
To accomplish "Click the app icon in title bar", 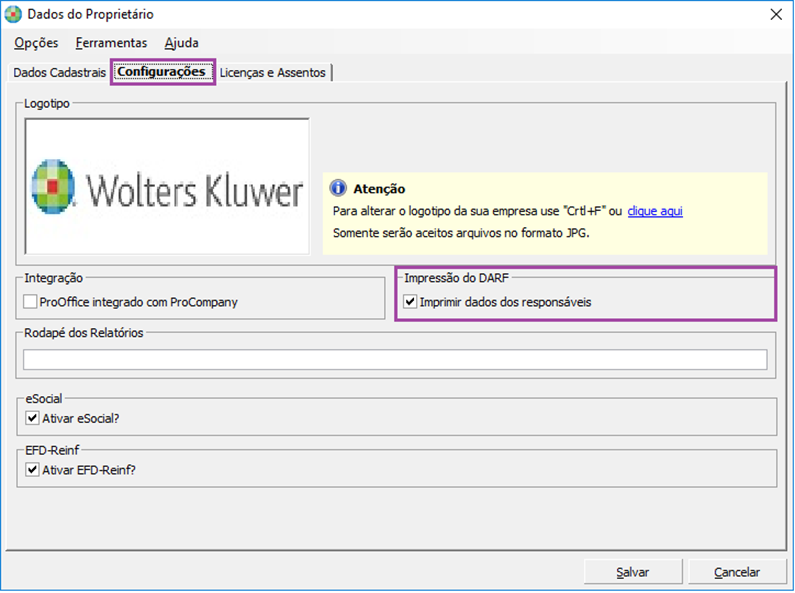I will (x=13, y=14).
